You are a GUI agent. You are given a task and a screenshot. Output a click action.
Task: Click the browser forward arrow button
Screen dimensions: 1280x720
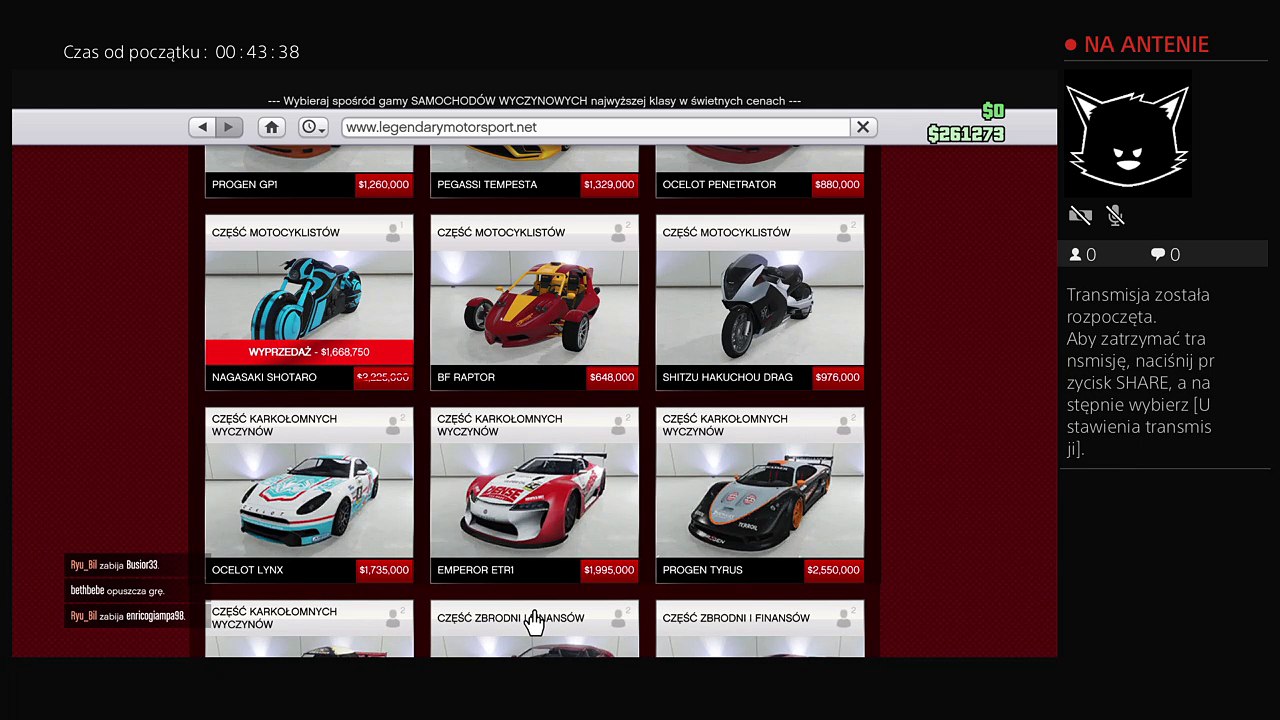pyautogui.click(x=229, y=127)
